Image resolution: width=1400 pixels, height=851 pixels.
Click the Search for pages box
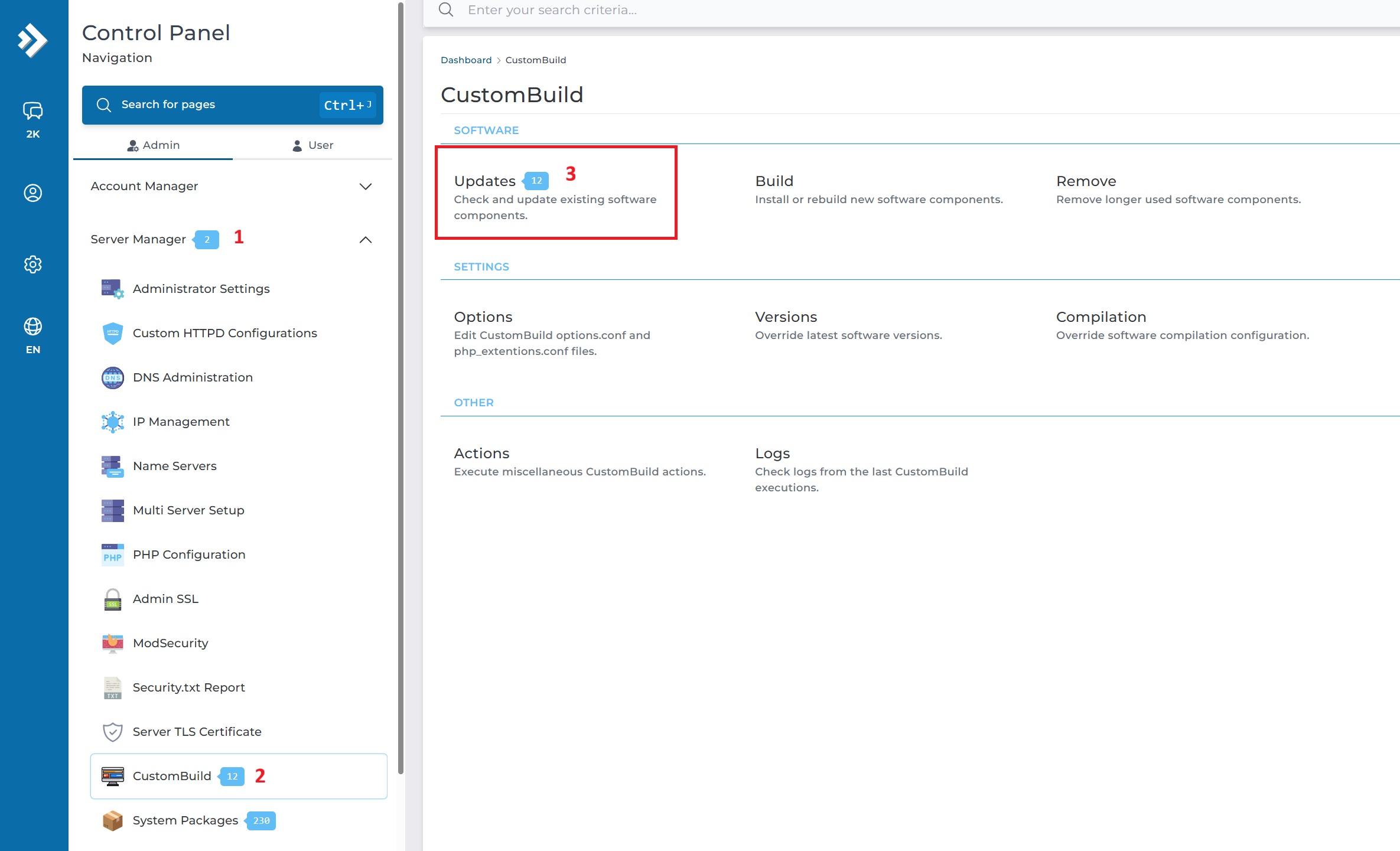coord(232,105)
